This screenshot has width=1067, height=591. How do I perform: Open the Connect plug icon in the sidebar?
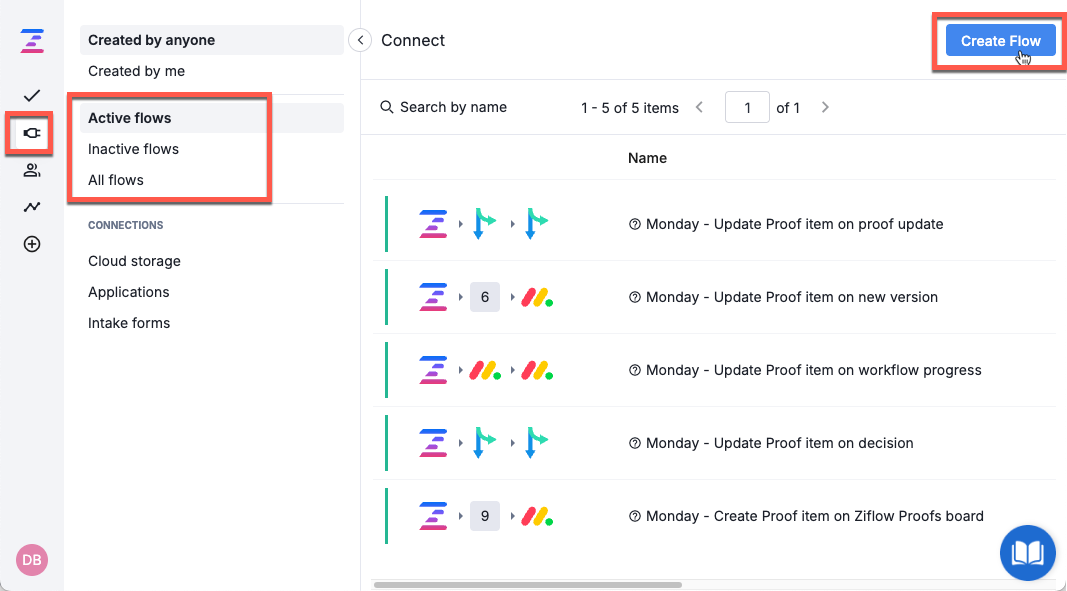click(x=31, y=133)
